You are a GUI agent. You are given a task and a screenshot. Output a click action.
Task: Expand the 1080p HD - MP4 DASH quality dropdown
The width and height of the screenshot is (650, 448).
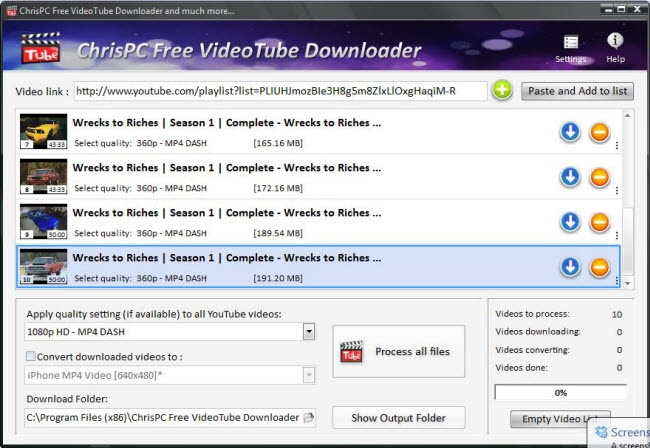point(309,332)
